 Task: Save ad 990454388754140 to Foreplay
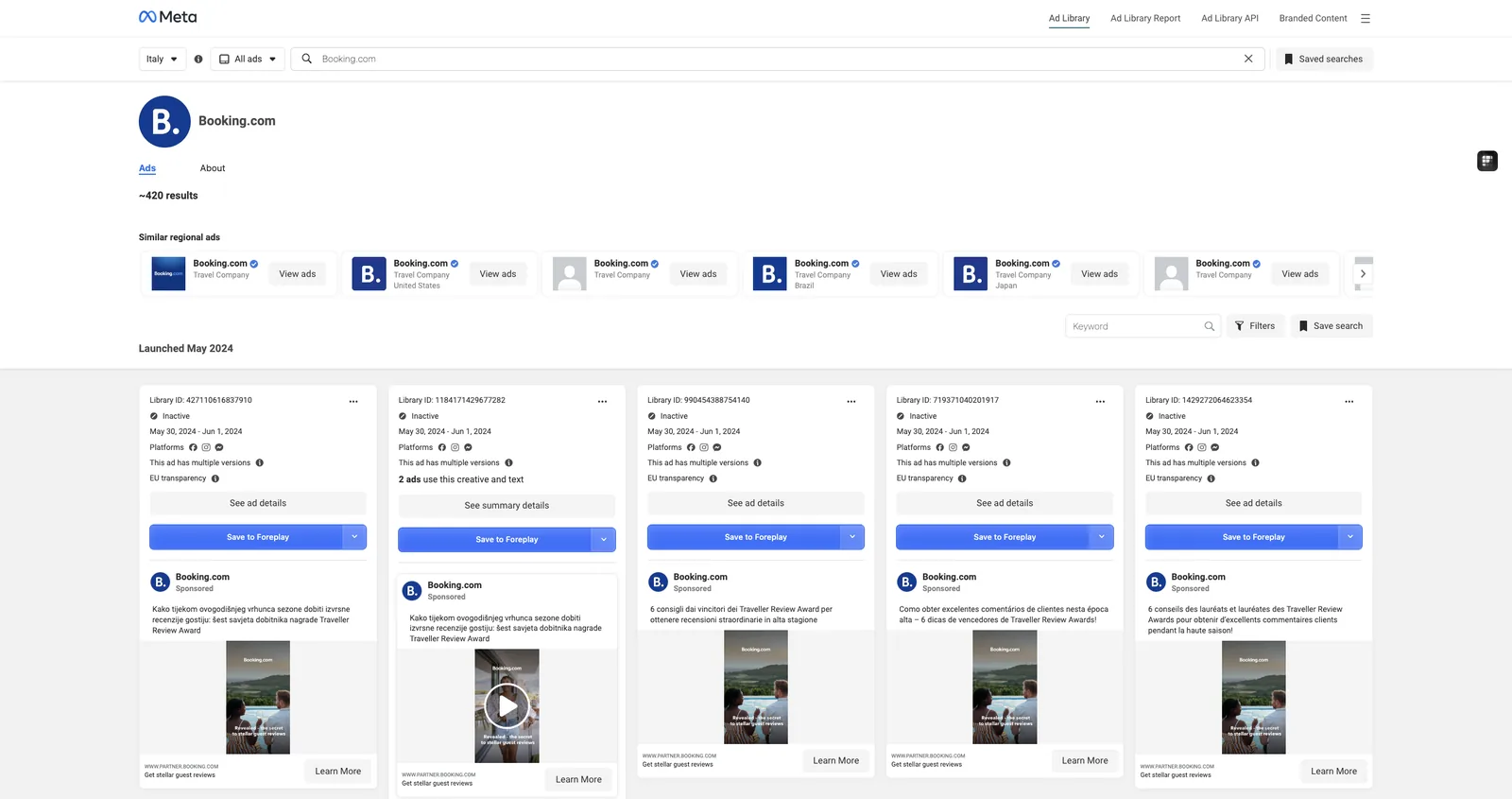[x=744, y=537]
